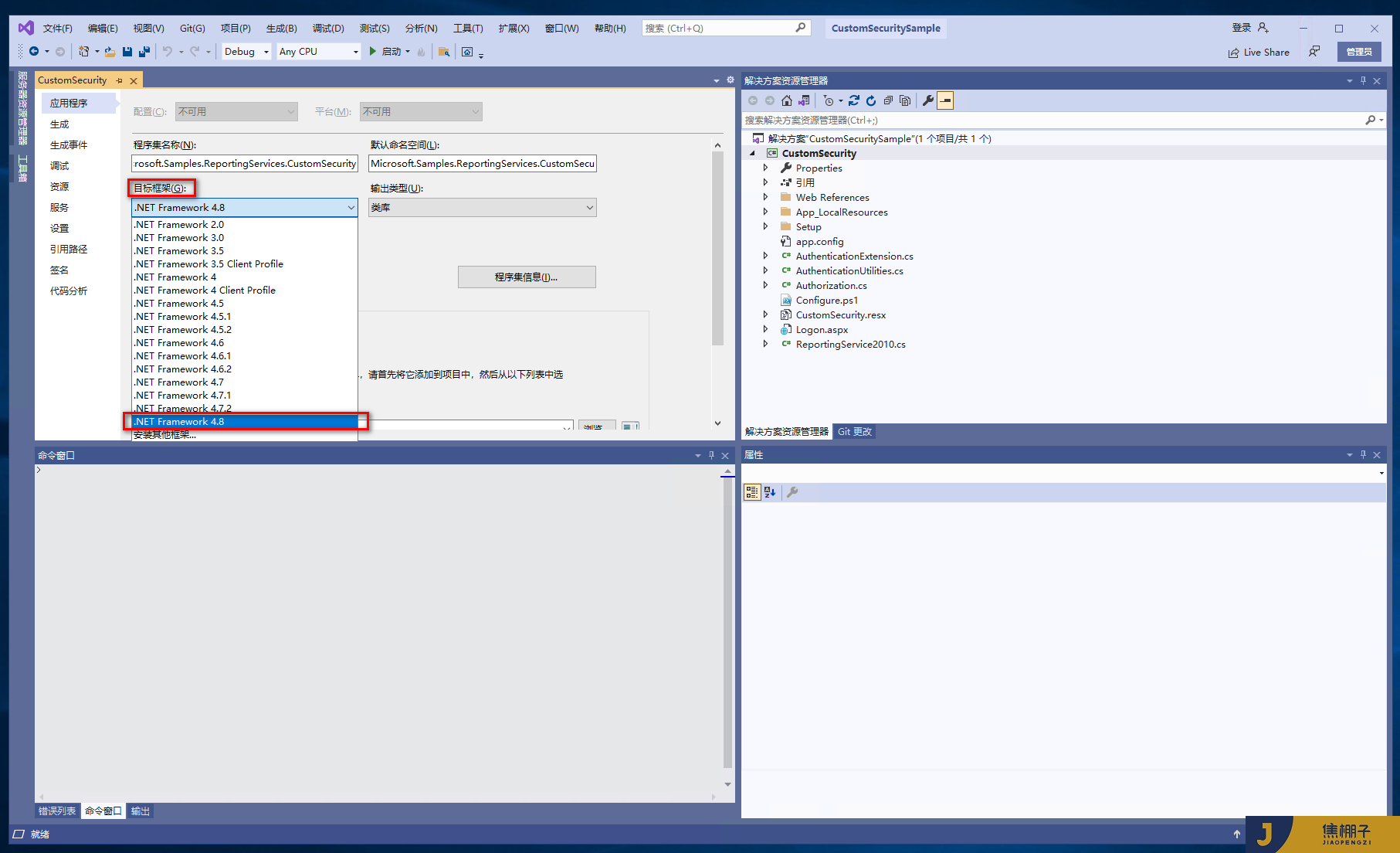This screenshot has width=1400, height=853.
Task: Open the 调试(D) menu
Action: [x=328, y=29]
